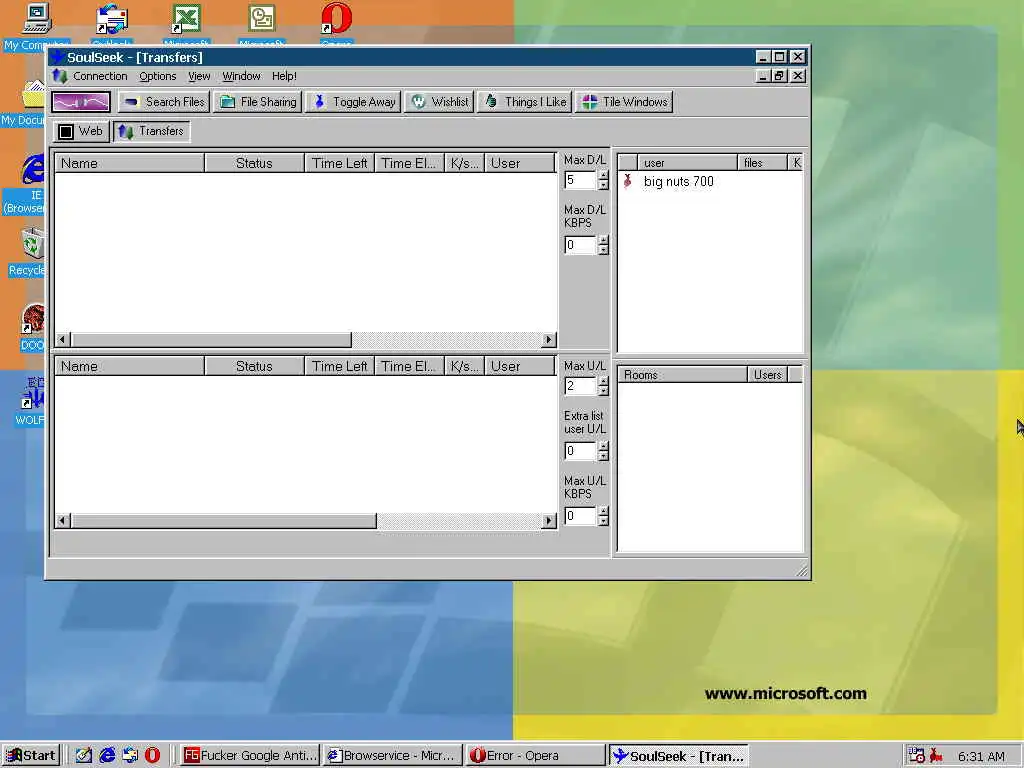Viewport: 1024px width, 768px height.
Task: Switch to Error - Opera taskbar window
Action: [x=536, y=756]
